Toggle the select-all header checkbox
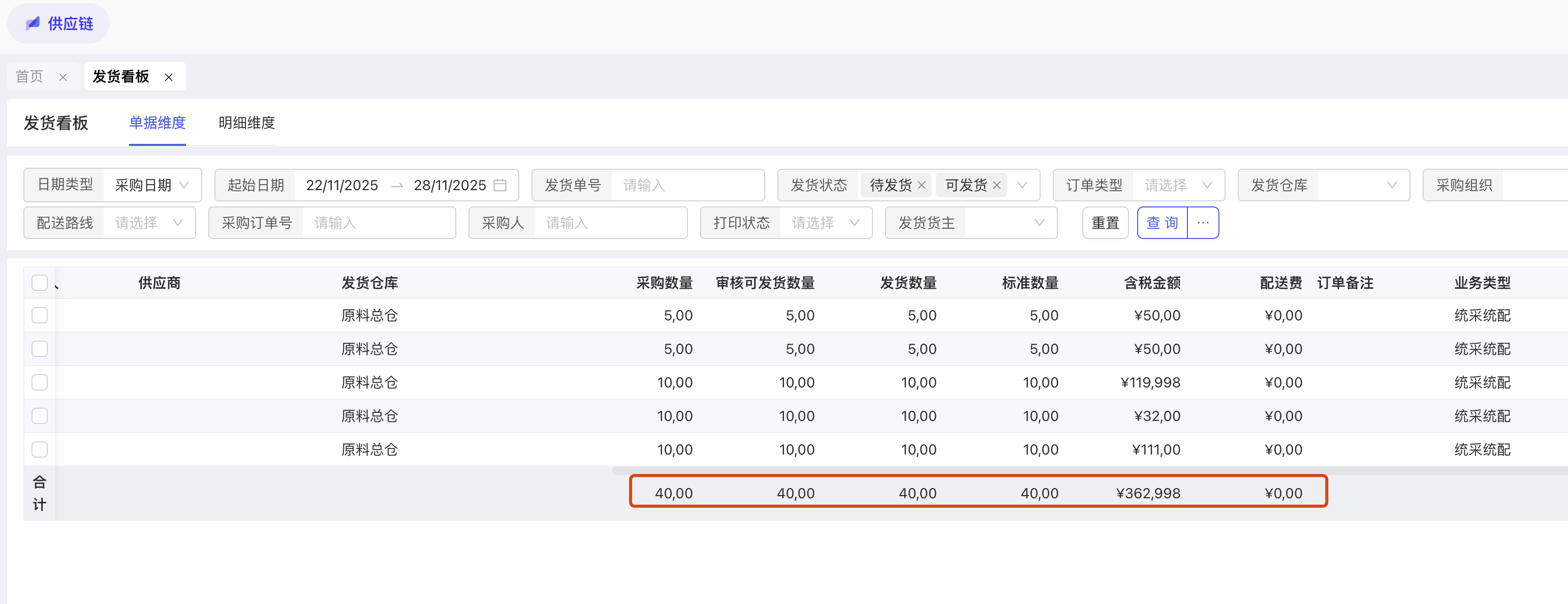1568x604 pixels. click(40, 283)
